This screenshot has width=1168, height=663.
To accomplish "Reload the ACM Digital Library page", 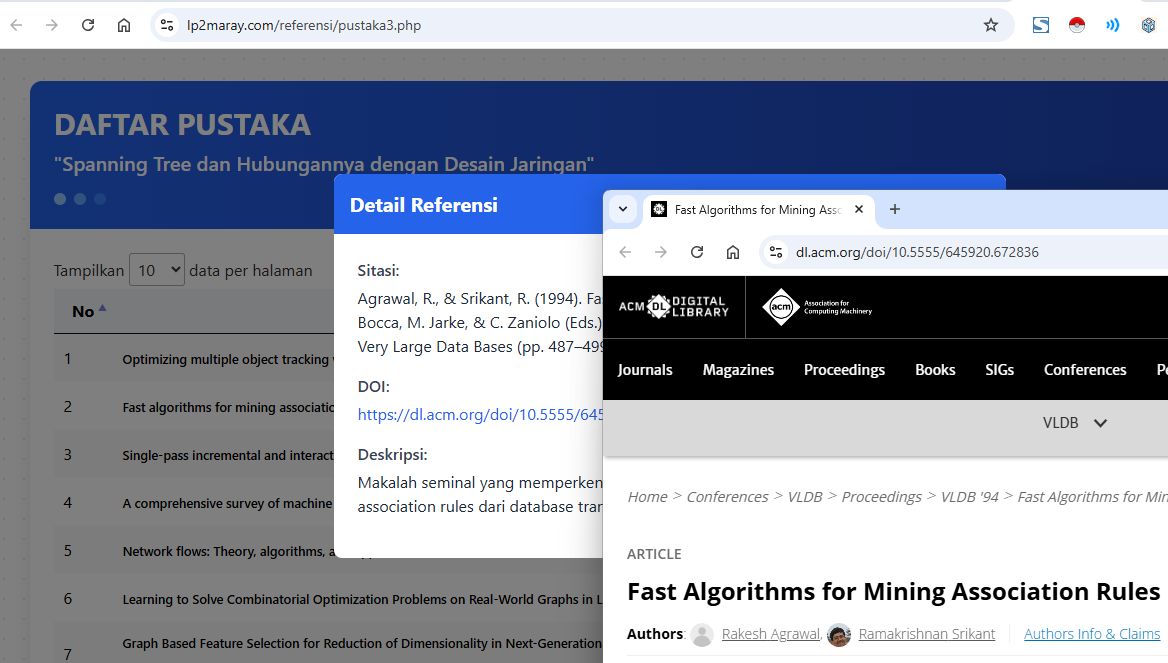I will coord(697,252).
